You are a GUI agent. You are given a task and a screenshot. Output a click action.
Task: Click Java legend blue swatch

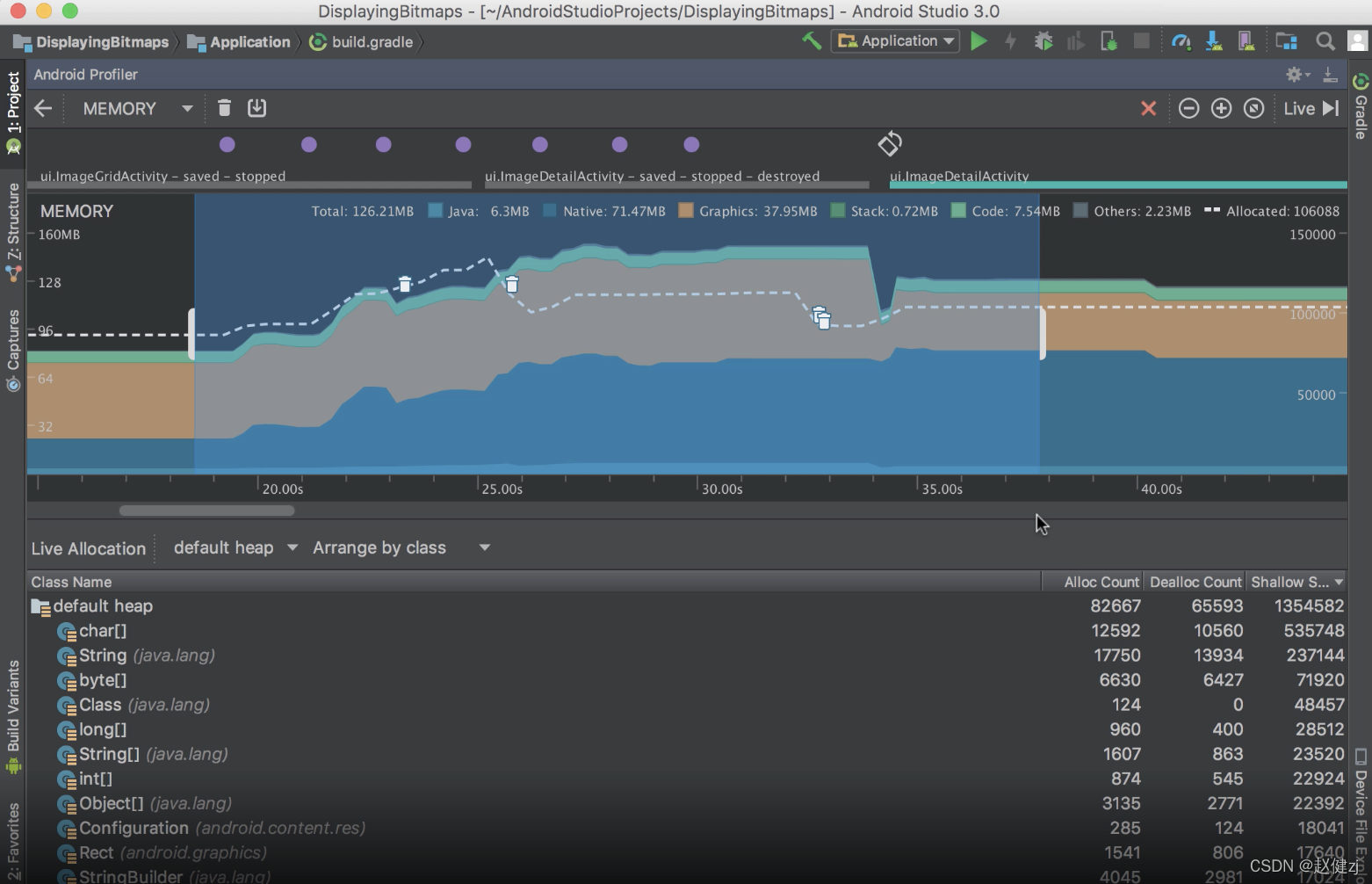click(435, 211)
